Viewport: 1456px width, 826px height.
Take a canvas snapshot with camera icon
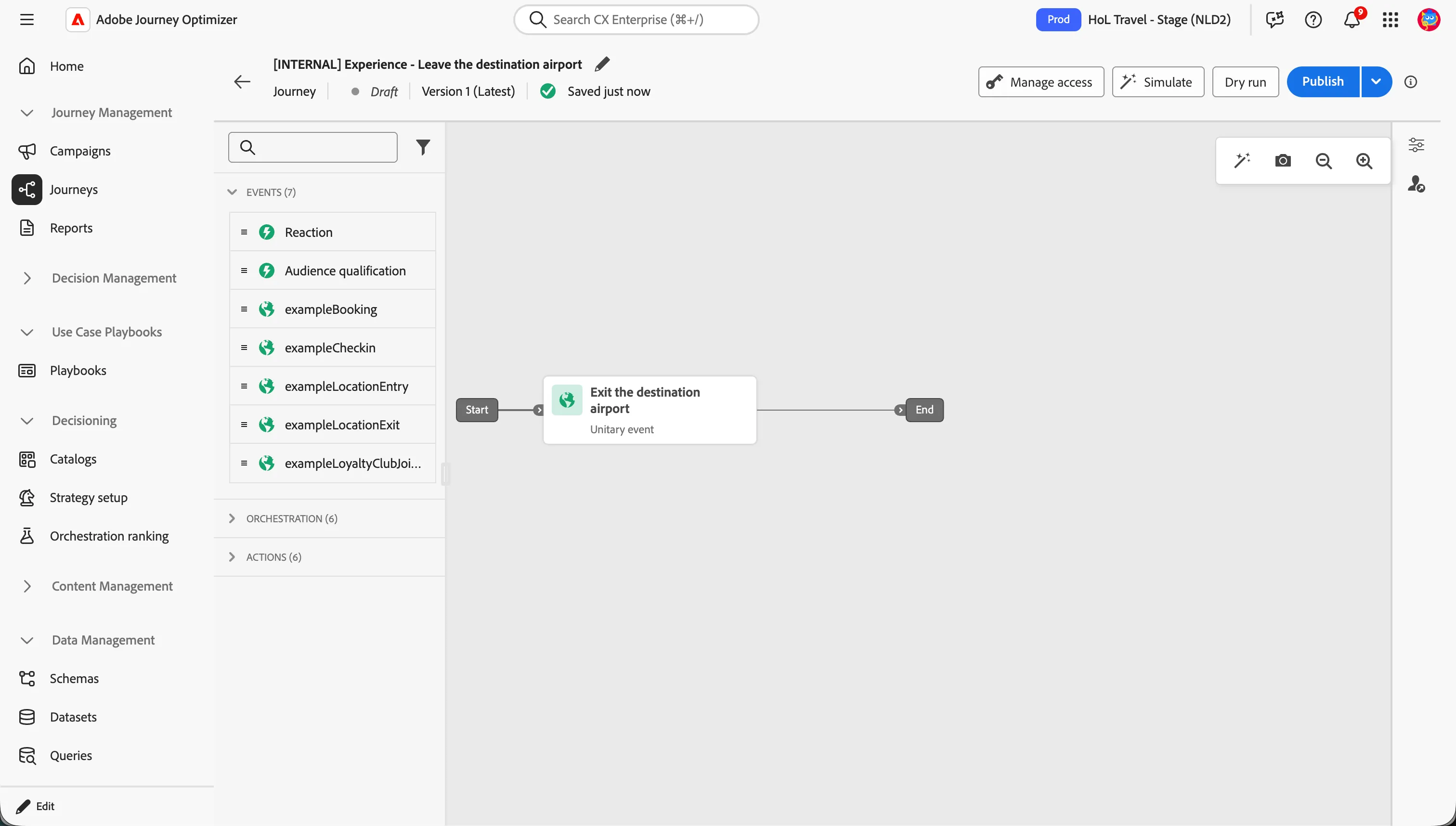pyautogui.click(x=1283, y=161)
